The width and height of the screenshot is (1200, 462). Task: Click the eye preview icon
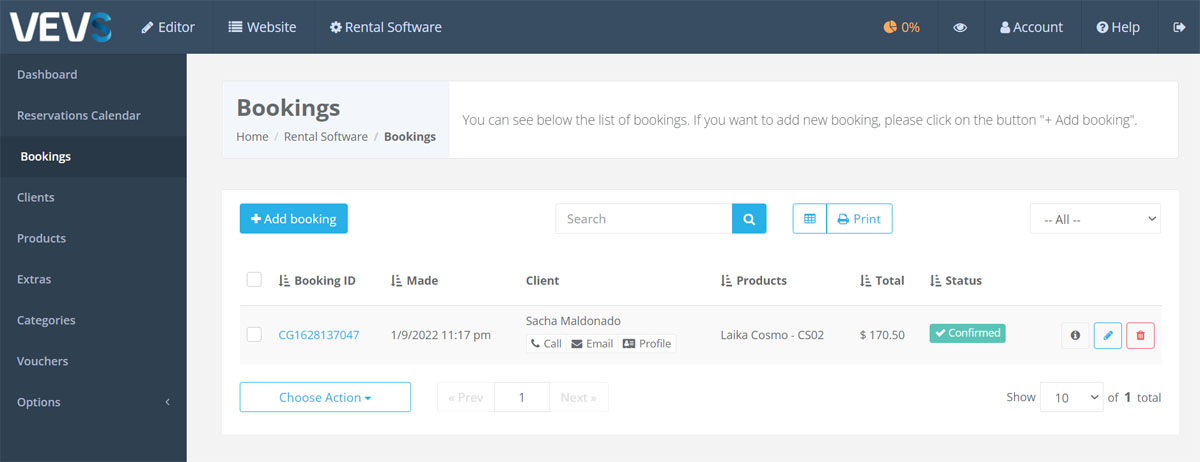[x=960, y=27]
